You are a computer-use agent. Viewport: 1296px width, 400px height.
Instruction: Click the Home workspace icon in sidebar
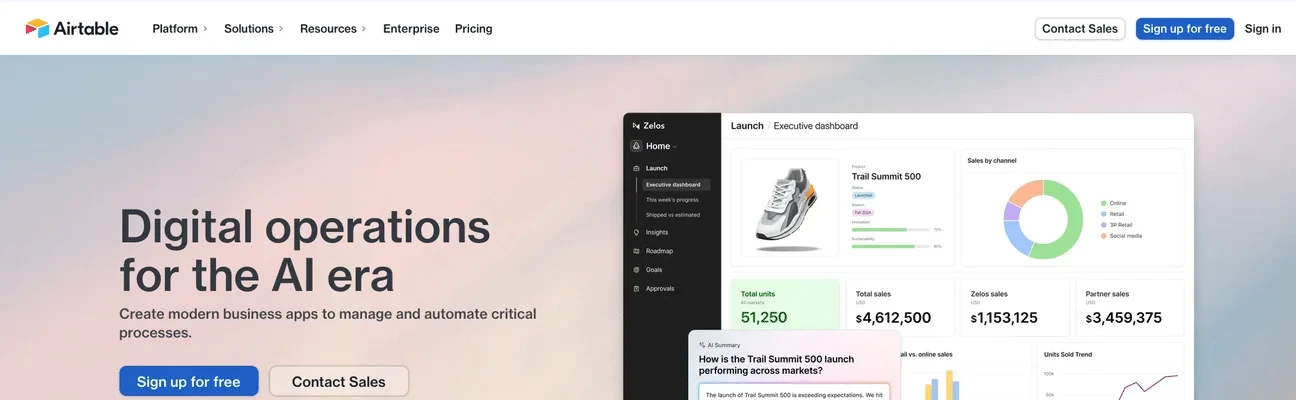636,146
